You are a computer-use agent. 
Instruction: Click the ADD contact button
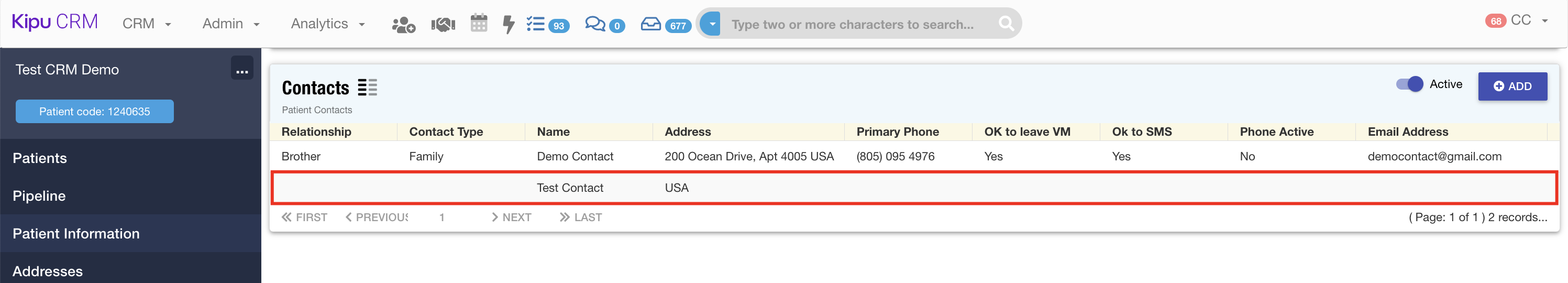pyautogui.click(x=1512, y=86)
